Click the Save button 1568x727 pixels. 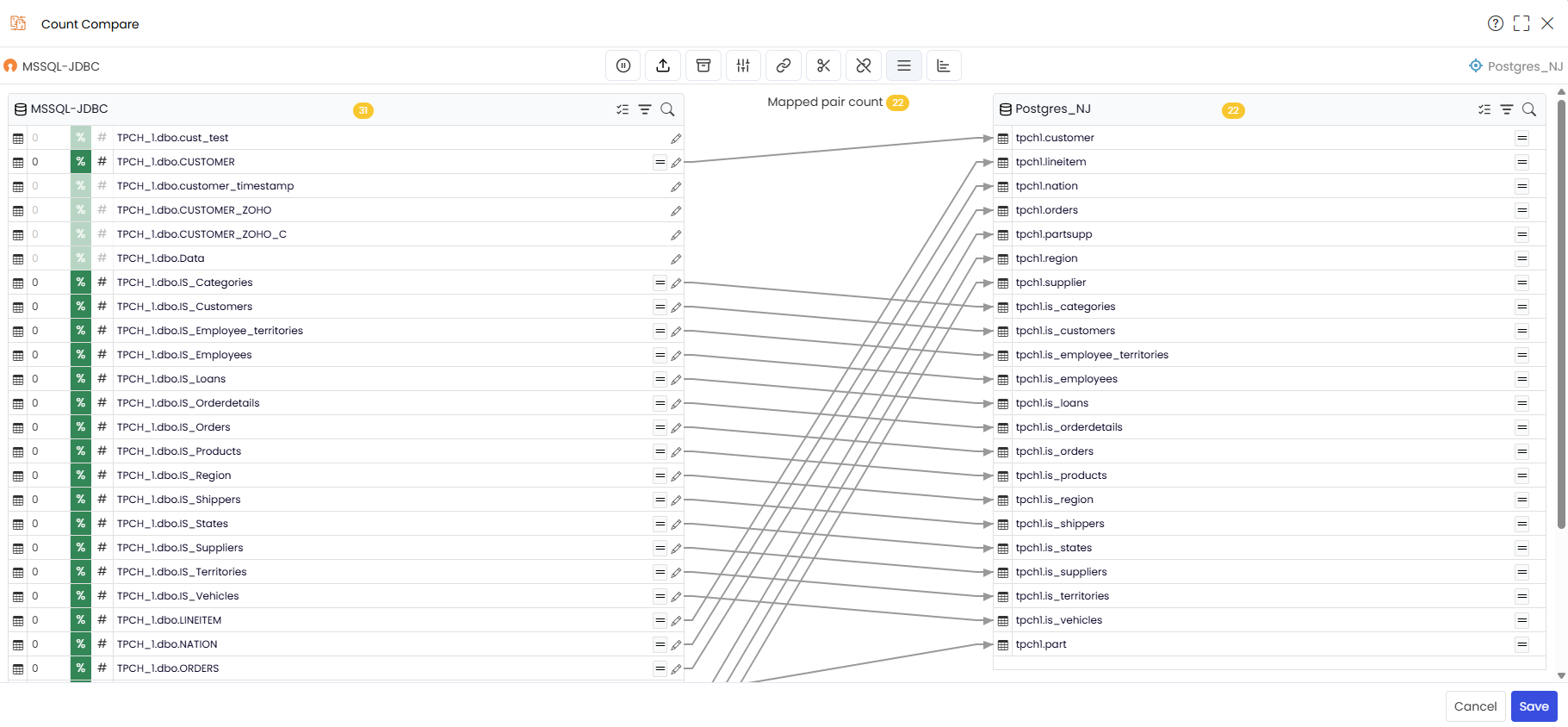point(1534,706)
